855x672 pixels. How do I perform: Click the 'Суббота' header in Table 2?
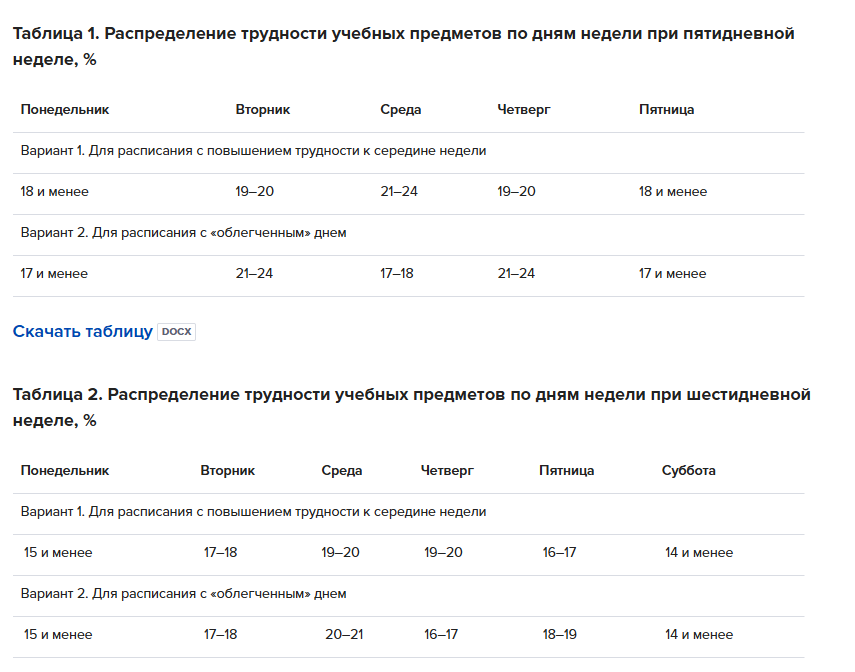(689, 471)
